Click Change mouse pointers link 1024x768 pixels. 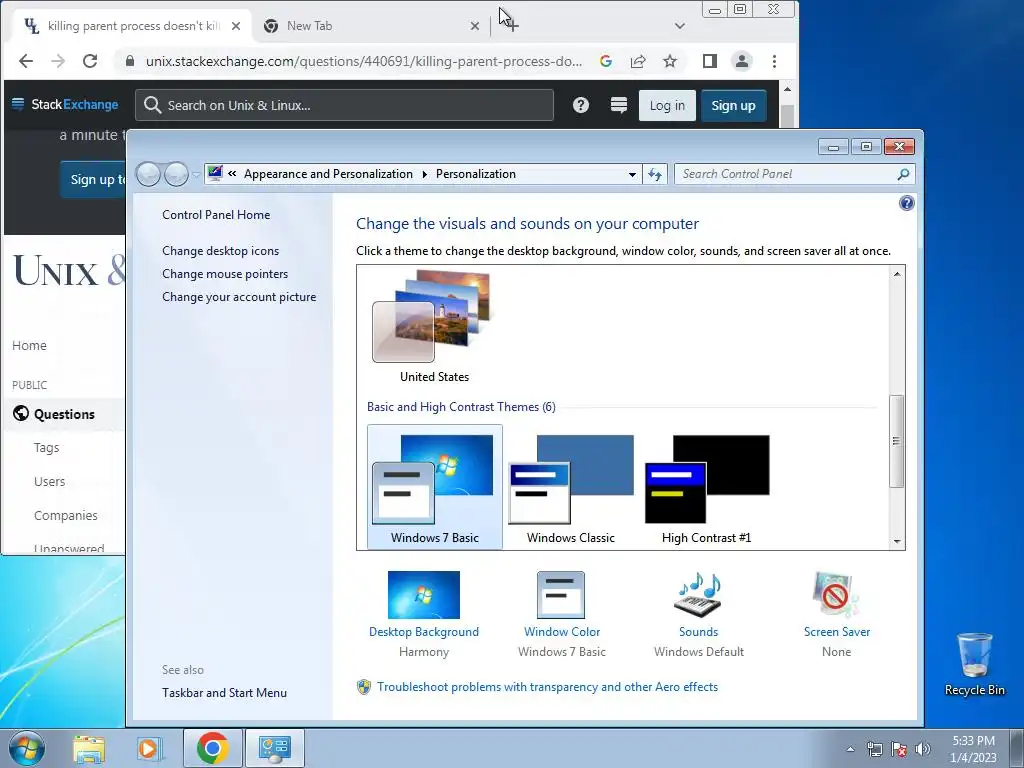coord(225,274)
